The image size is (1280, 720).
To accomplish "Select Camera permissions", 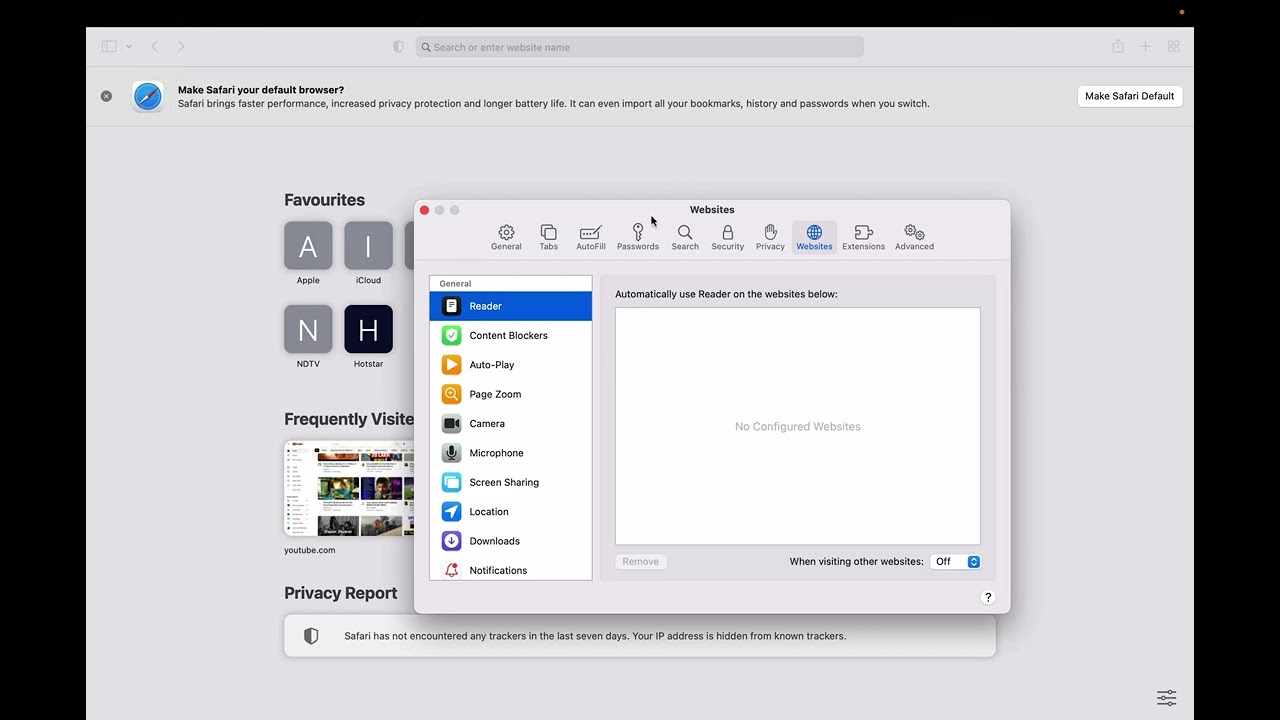I will click(x=510, y=423).
